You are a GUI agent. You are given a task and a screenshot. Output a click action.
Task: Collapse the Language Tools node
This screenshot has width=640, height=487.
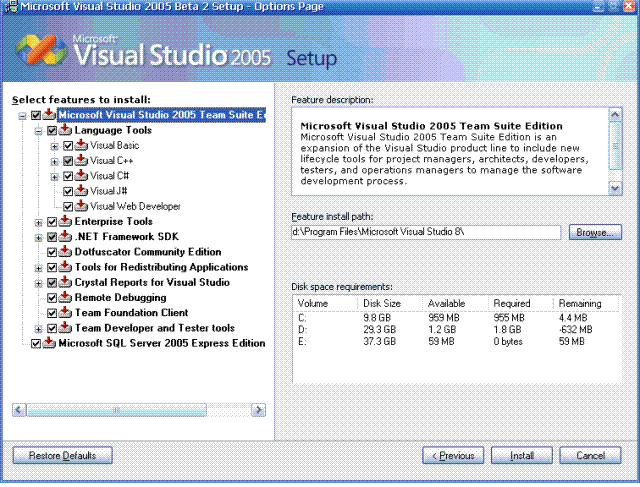[38, 131]
